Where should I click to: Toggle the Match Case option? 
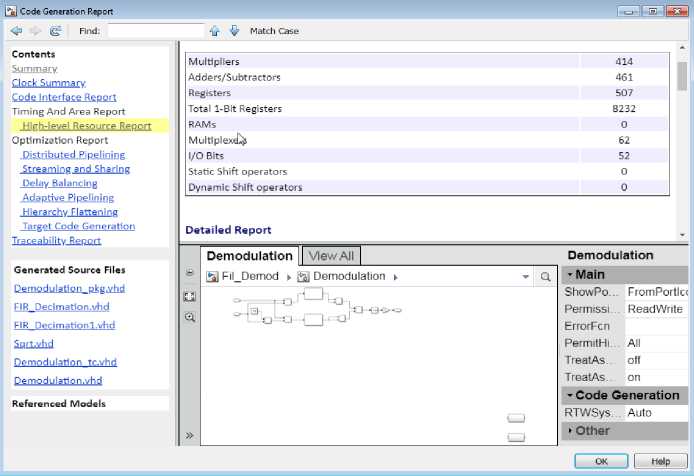274,31
